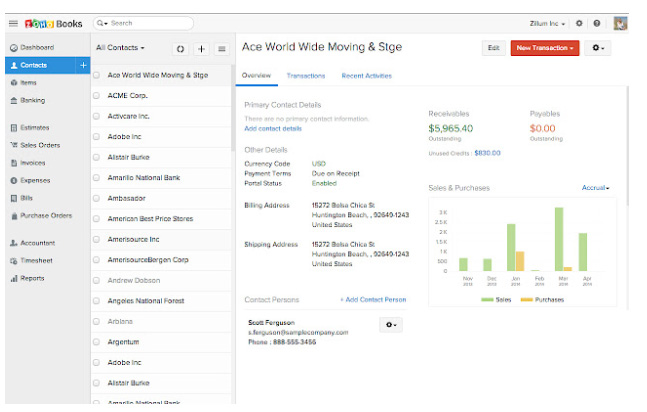Click the Reports bar chart icon
This screenshot has height=412, width=647.
pyautogui.click(x=14, y=279)
